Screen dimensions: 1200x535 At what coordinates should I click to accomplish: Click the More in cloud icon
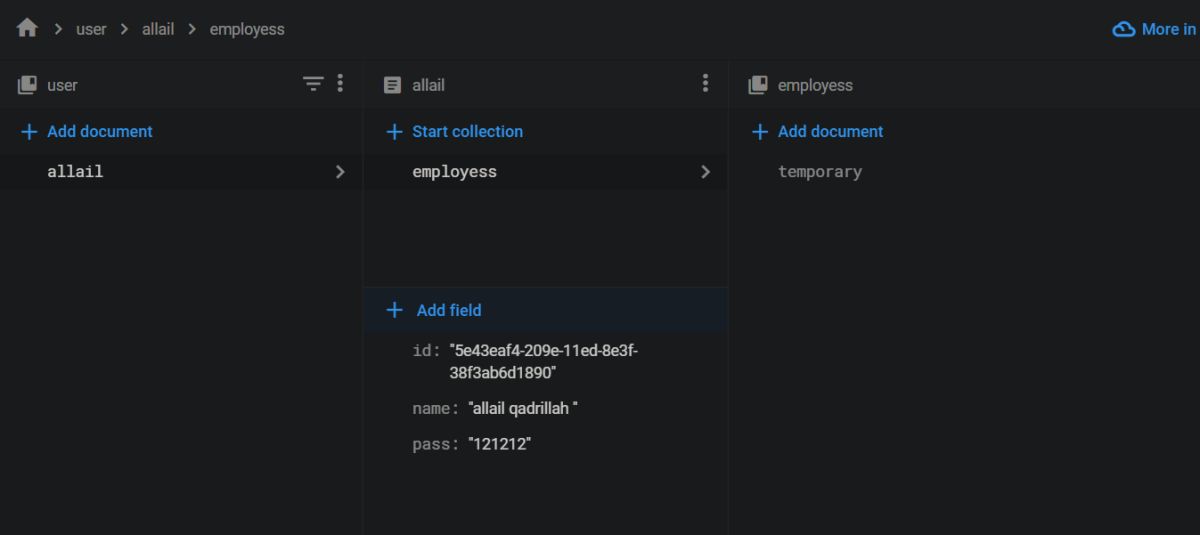[x=1123, y=29]
